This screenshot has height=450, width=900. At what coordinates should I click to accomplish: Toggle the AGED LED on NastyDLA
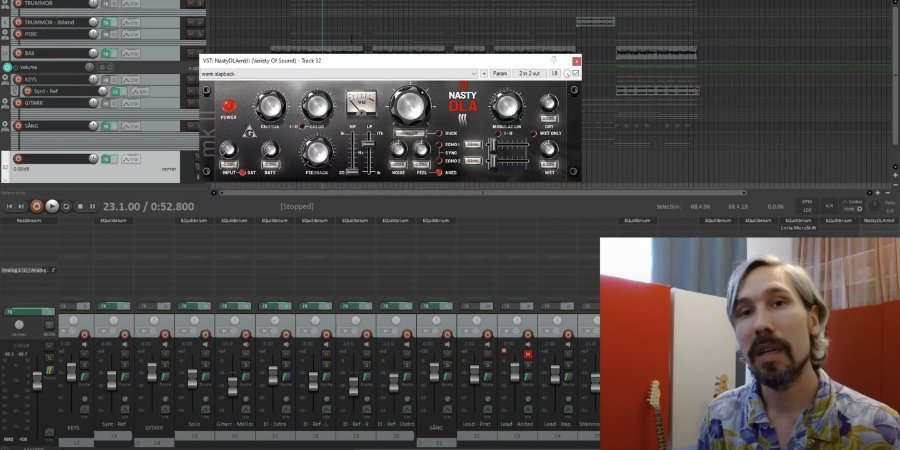(439, 172)
